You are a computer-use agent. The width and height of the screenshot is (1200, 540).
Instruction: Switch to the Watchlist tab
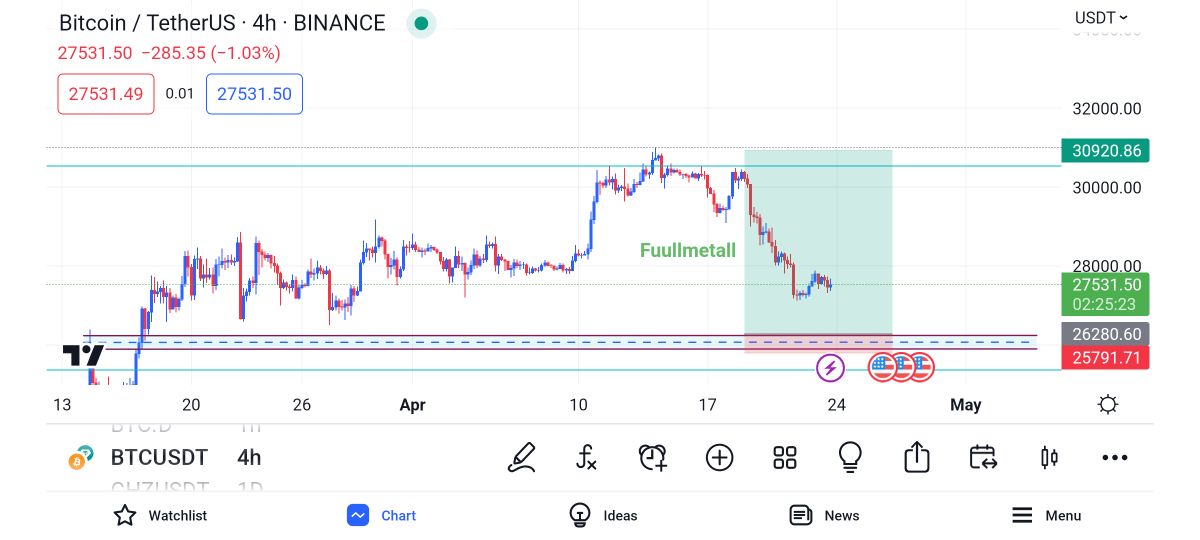(x=160, y=515)
